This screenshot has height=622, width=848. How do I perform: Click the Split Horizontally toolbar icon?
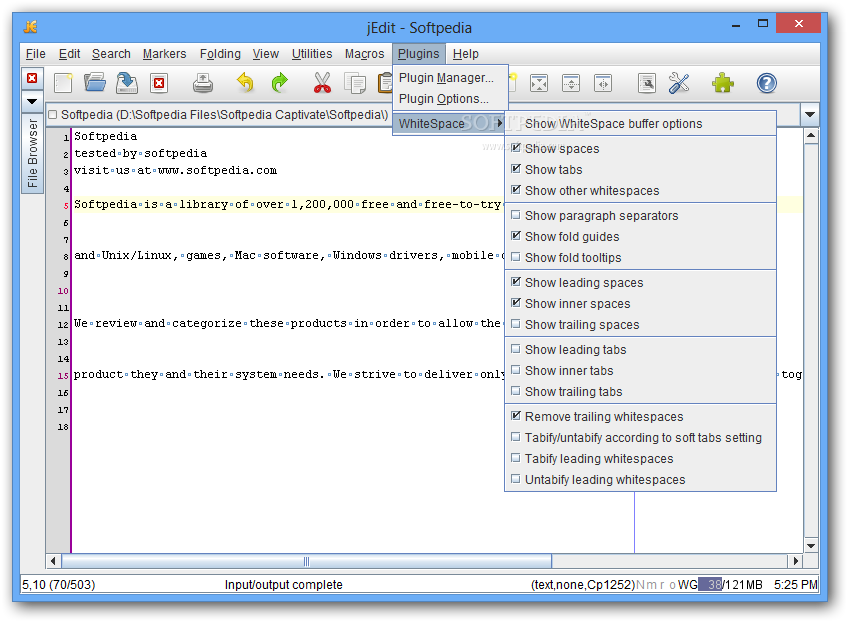tap(571, 83)
